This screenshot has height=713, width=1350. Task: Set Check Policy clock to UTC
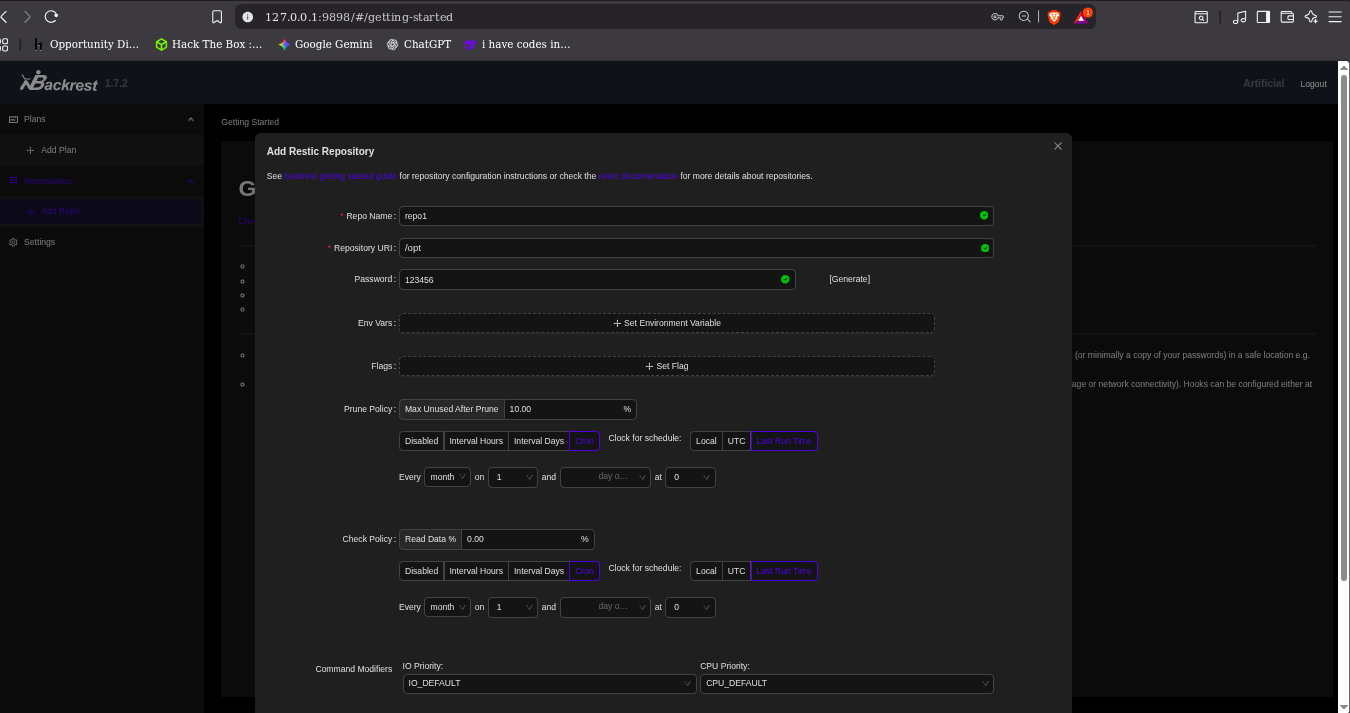coord(736,571)
